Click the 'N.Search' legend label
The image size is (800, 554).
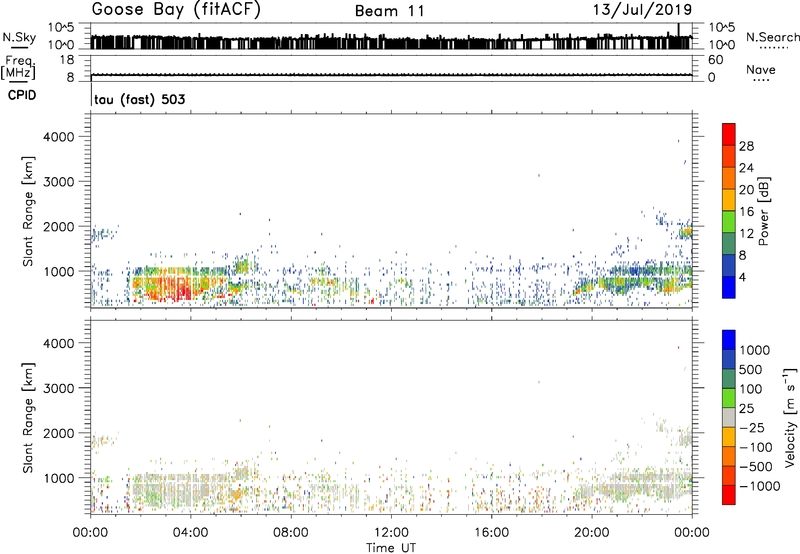773,37
